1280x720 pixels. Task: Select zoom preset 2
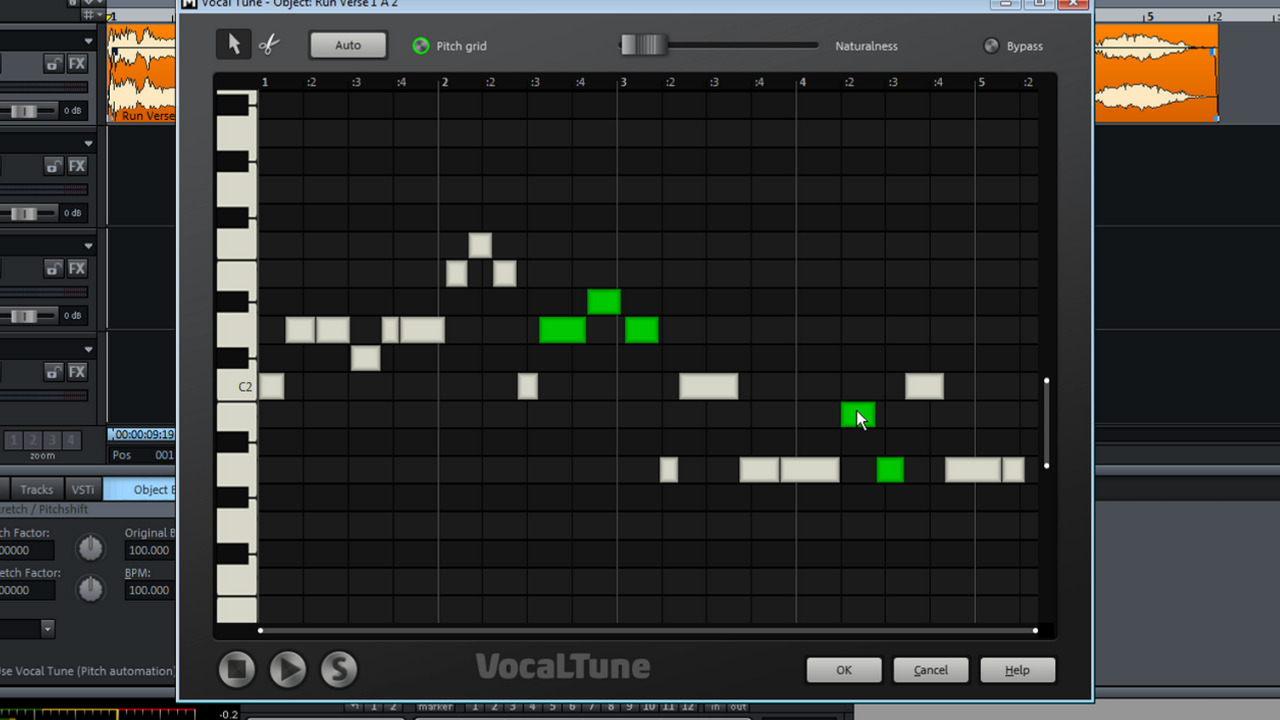click(33, 440)
